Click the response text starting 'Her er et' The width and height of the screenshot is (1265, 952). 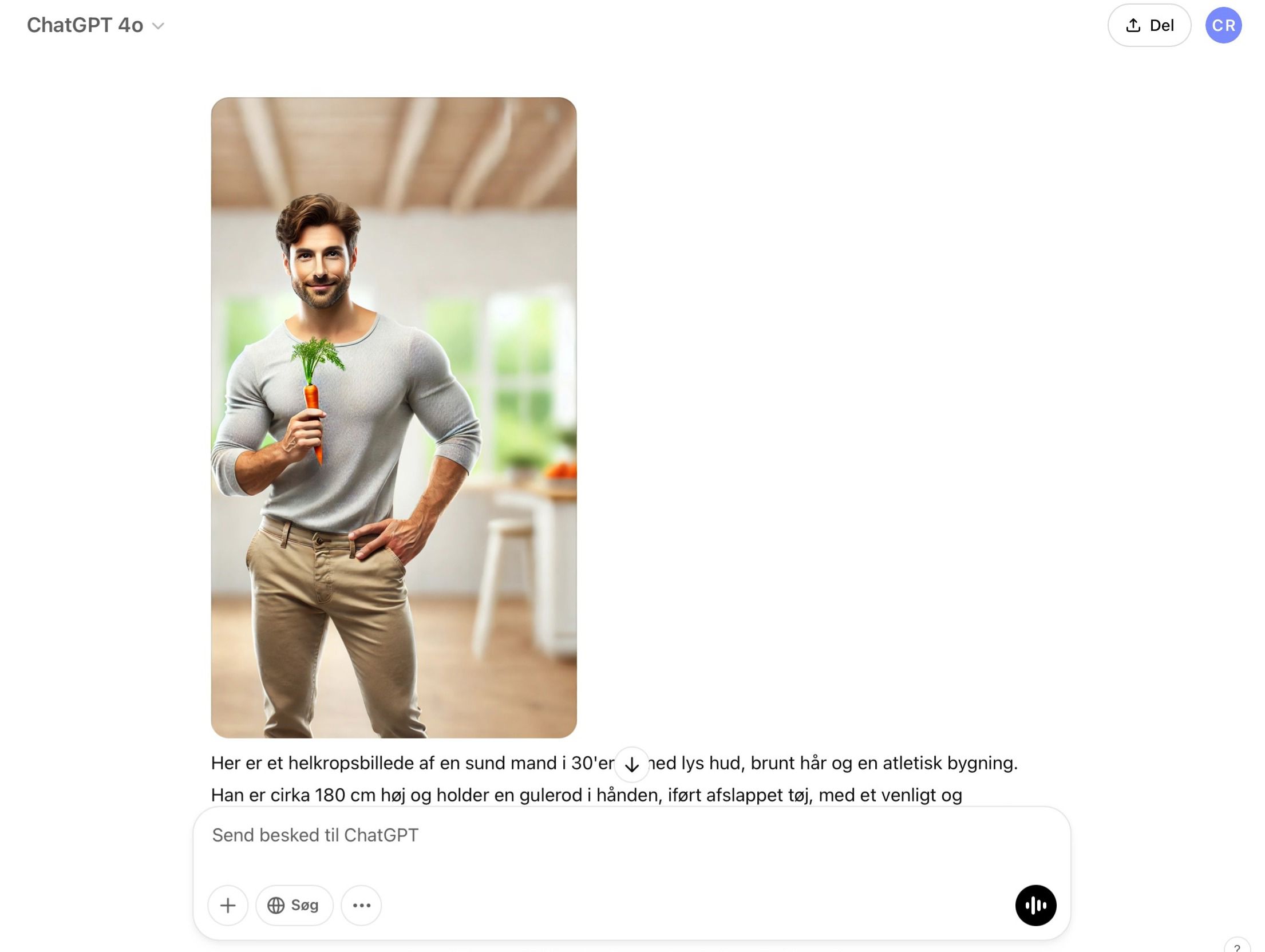pyautogui.click(x=614, y=763)
